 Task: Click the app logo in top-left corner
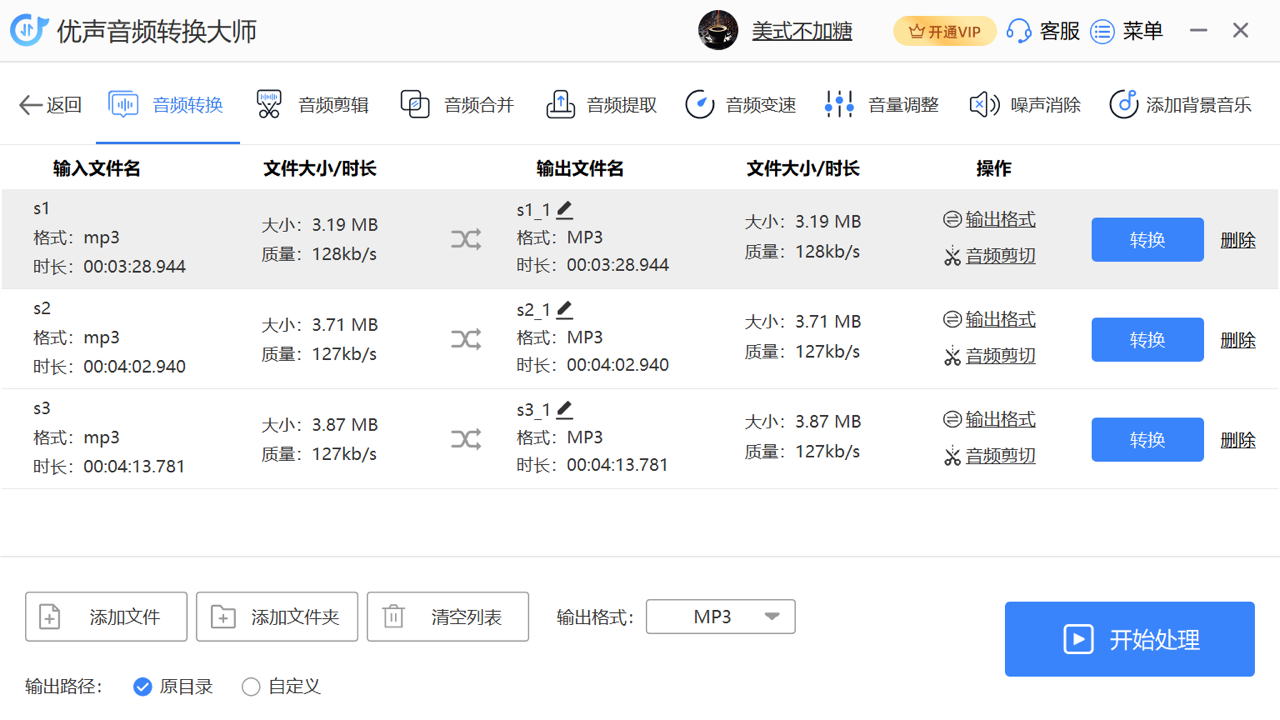pos(29,31)
